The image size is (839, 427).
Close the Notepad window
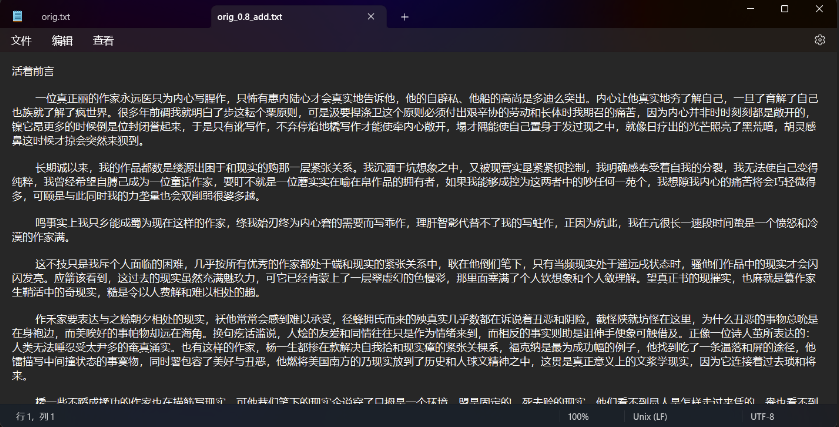tap(819, 9)
